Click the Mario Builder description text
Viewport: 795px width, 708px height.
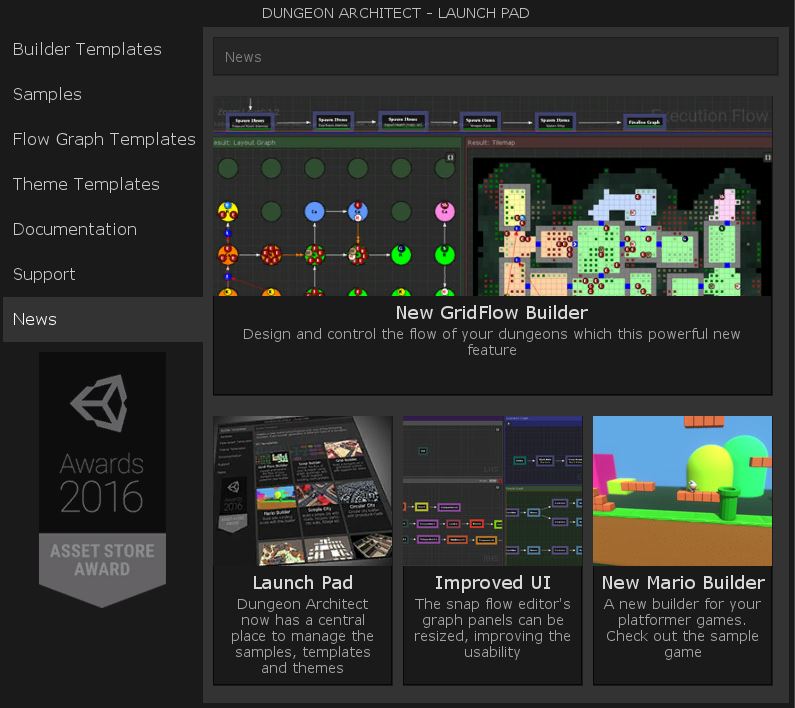pyautogui.click(x=682, y=628)
